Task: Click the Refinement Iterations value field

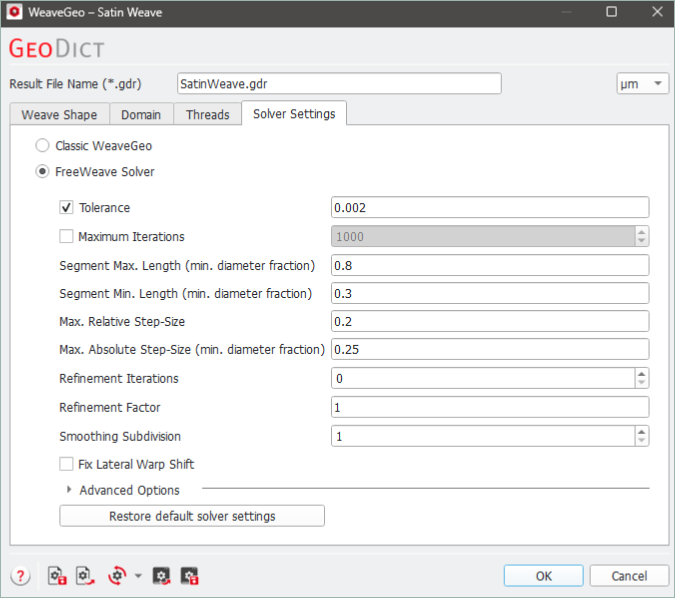Action: pyautogui.click(x=483, y=378)
